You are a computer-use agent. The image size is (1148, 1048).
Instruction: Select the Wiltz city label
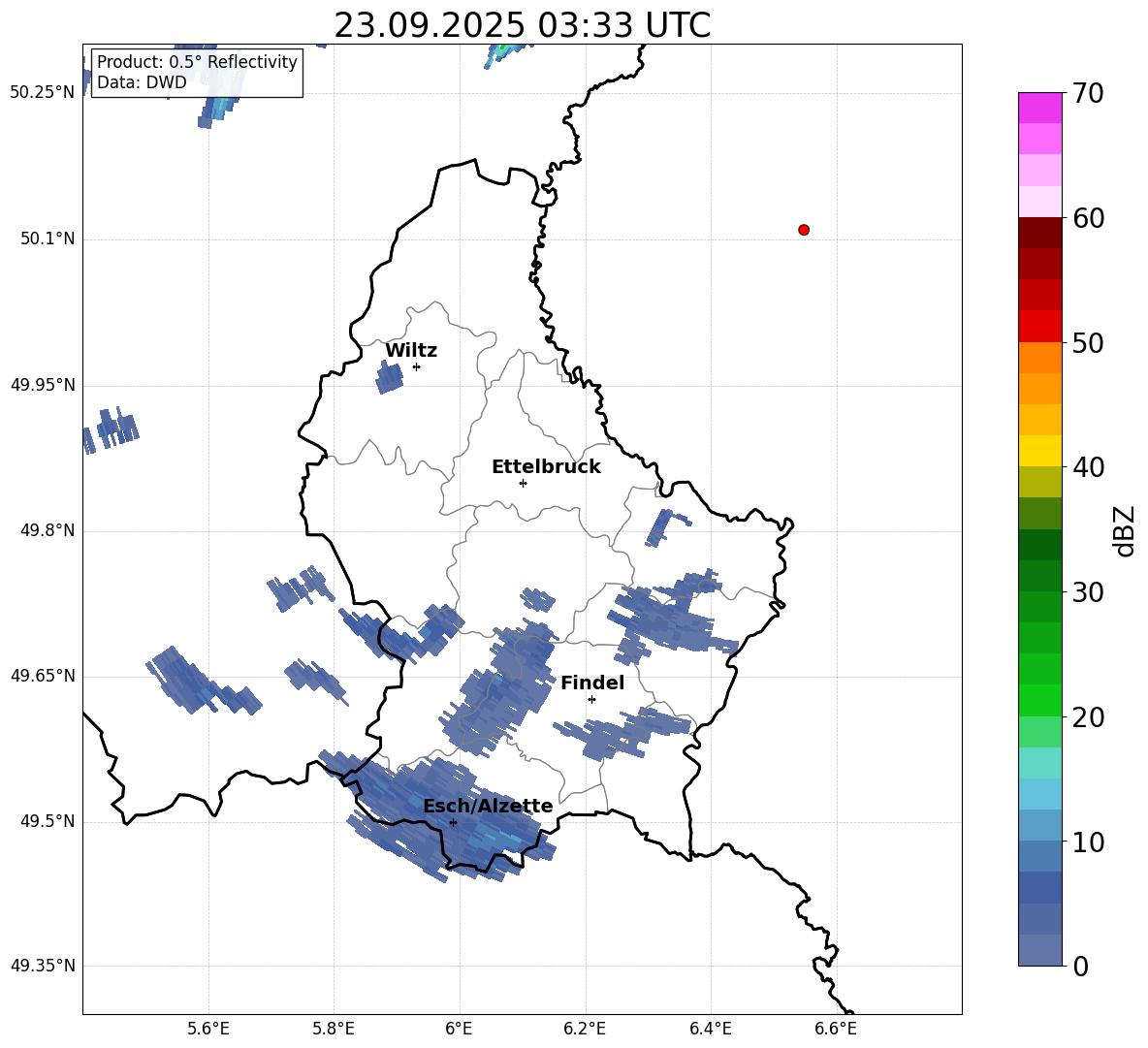point(411,351)
